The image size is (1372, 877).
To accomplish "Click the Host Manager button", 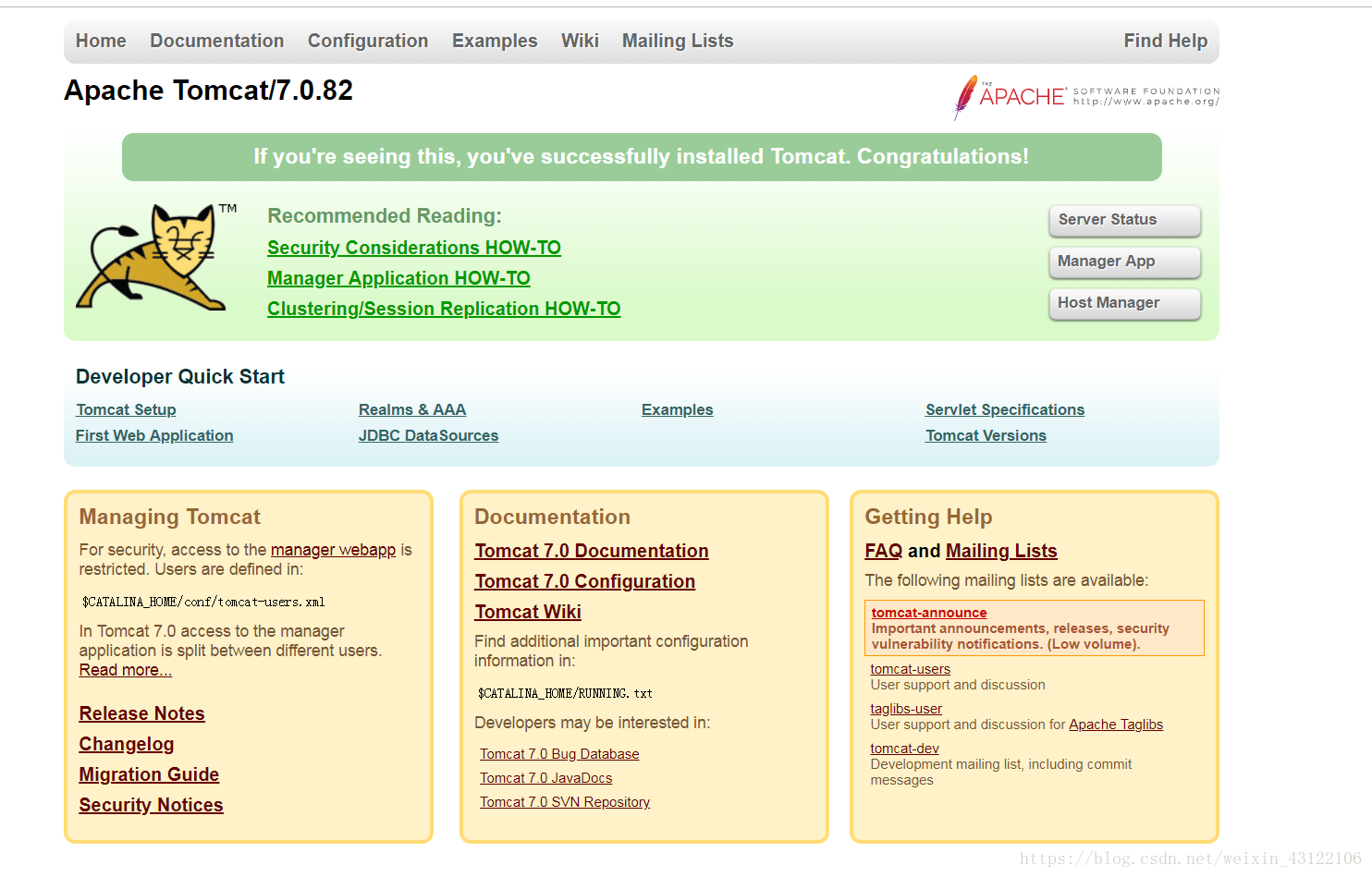I will coord(1125,303).
